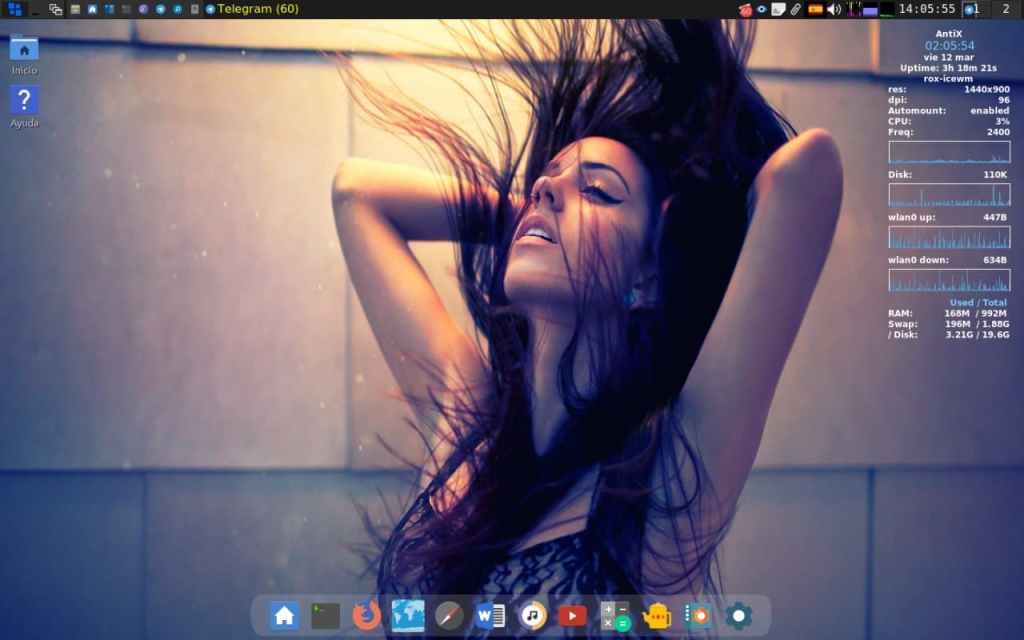Launch the terminal from the dock
1024x640 pixels.
click(325, 615)
